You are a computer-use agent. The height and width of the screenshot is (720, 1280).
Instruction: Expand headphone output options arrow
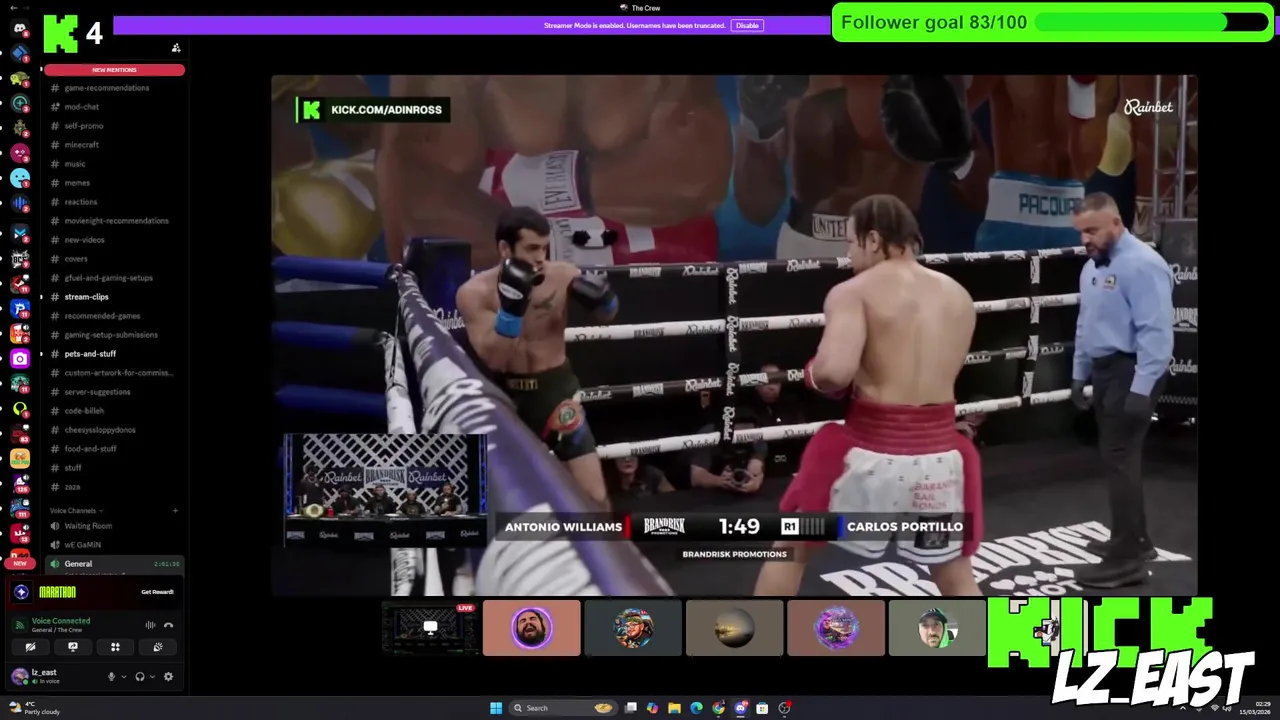pyautogui.click(x=152, y=677)
